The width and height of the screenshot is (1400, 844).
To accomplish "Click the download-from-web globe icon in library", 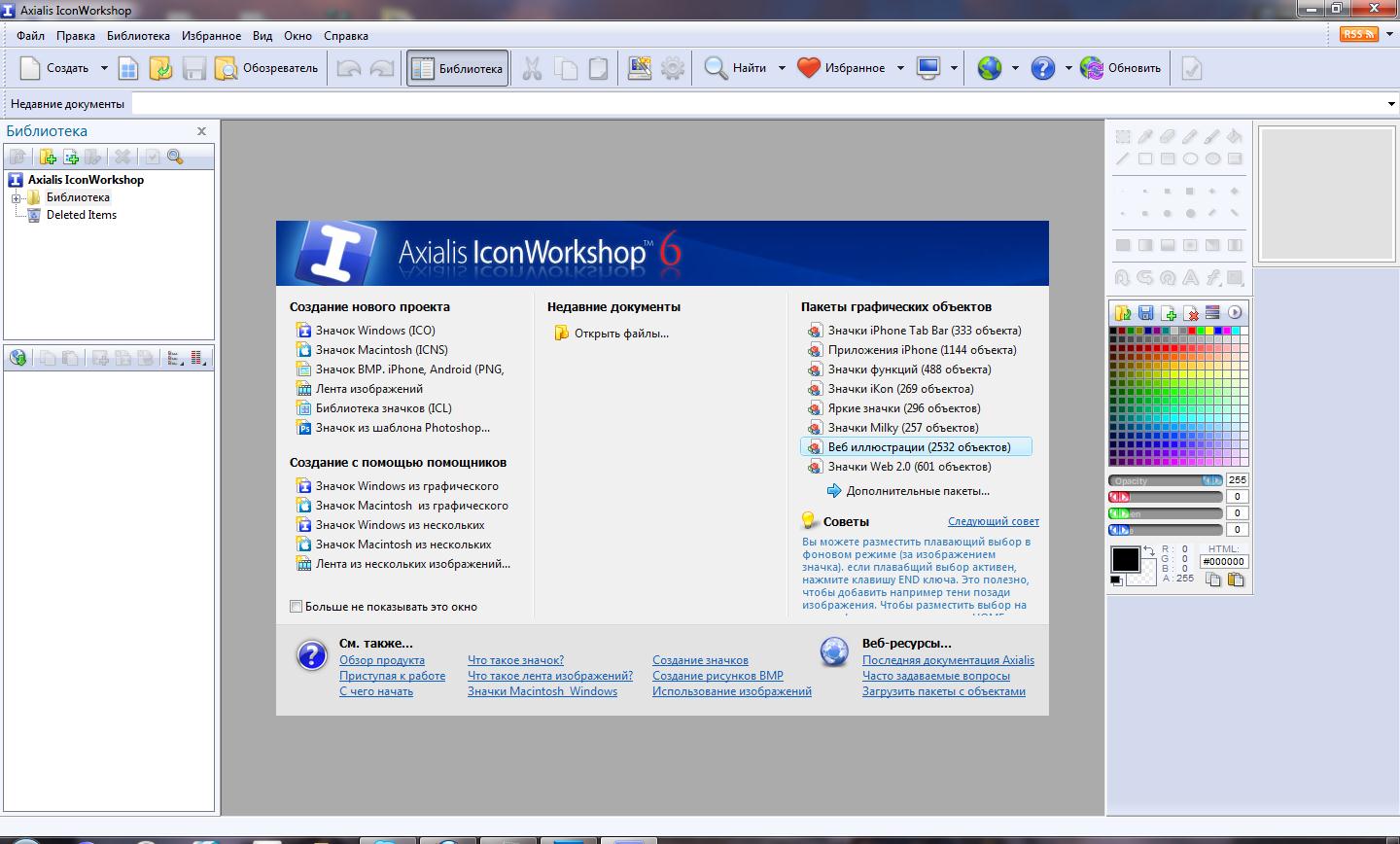I will click(17, 358).
